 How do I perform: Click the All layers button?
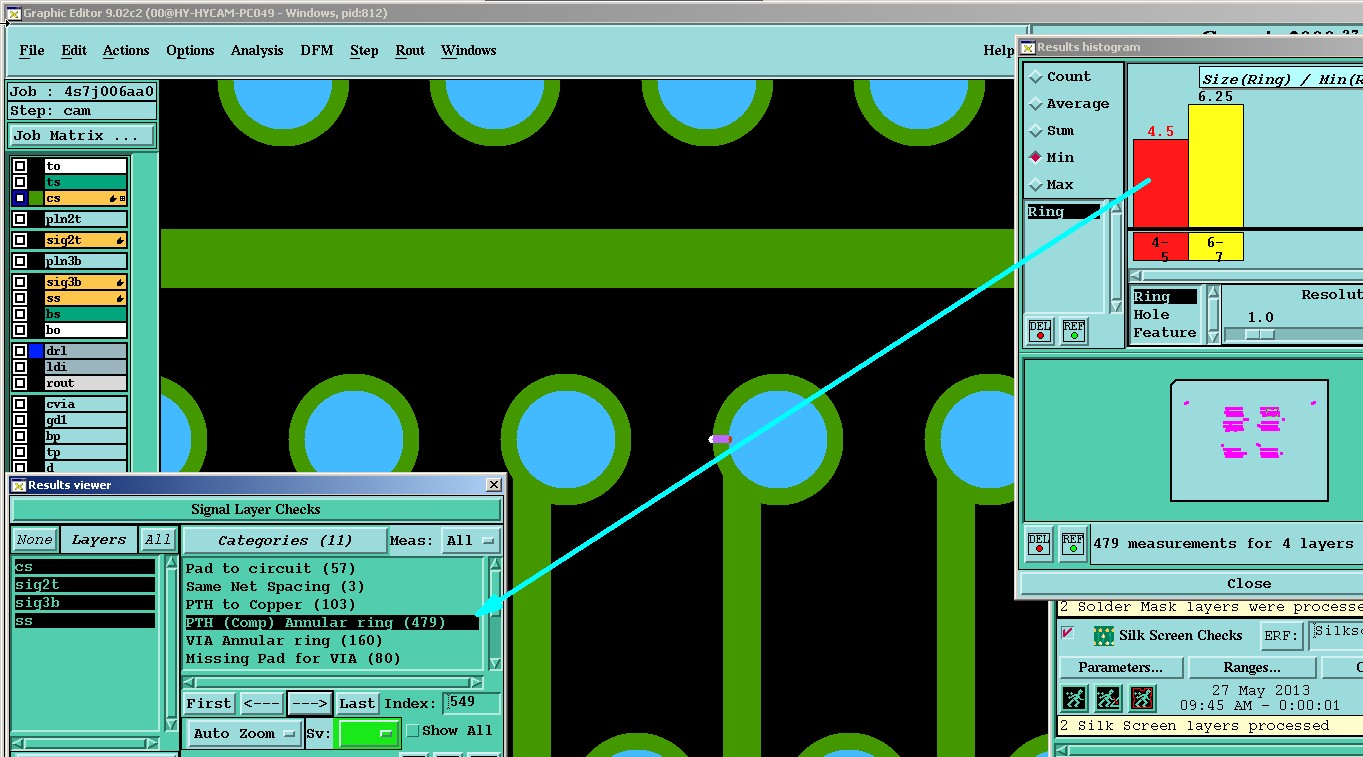158,540
